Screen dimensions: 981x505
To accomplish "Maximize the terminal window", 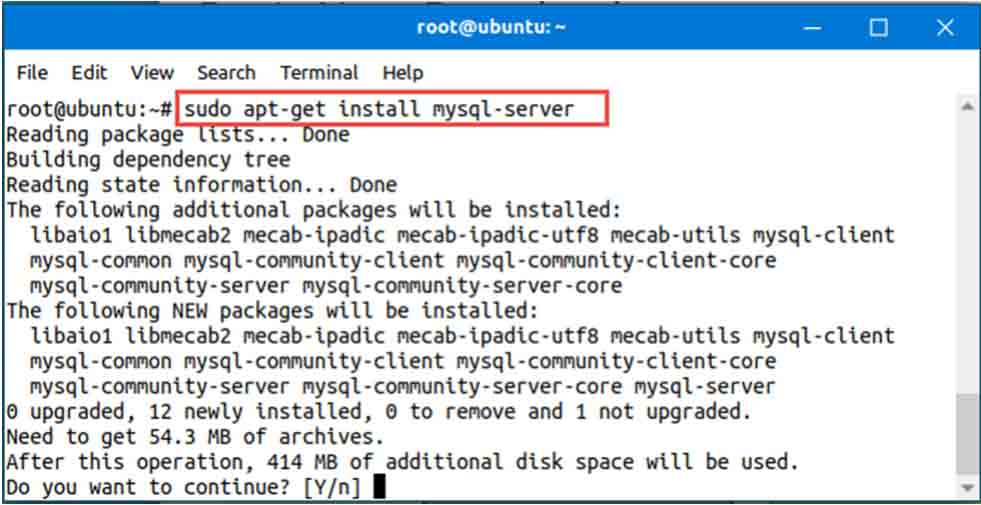I will (x=879, y=28).
